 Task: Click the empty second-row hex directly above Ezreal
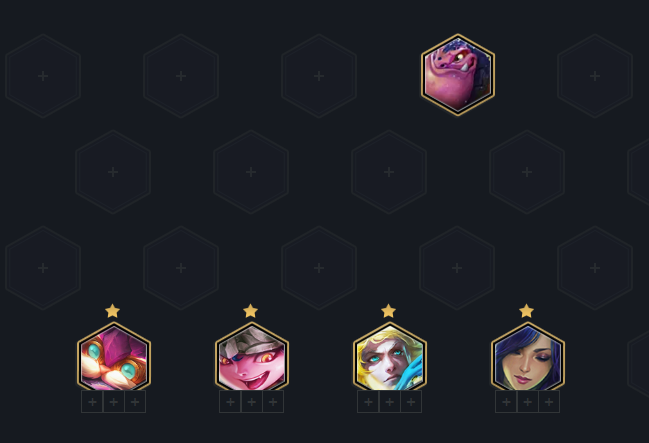click(389, 172)
